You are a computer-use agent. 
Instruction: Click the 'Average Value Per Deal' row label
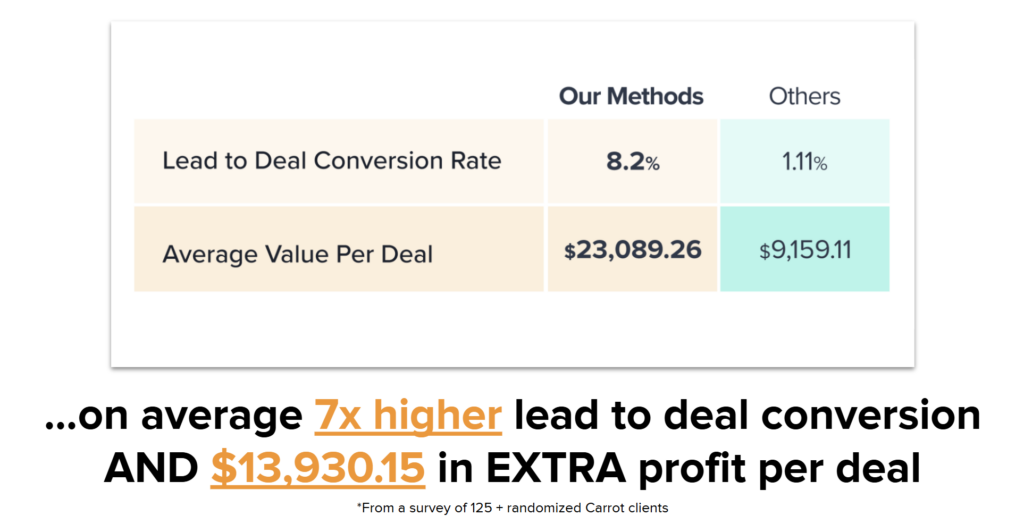[x=298, y=254]
